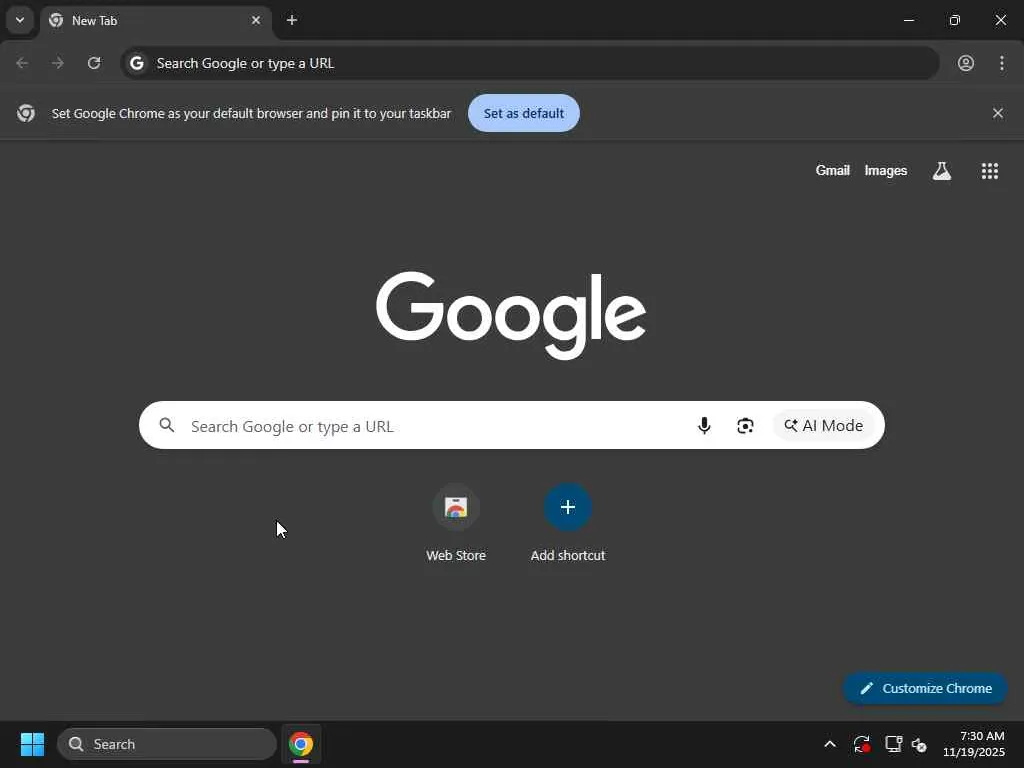This screenshot has width=1024, height=768.
Task: Restore down the Chrome window
Action: 955,20
